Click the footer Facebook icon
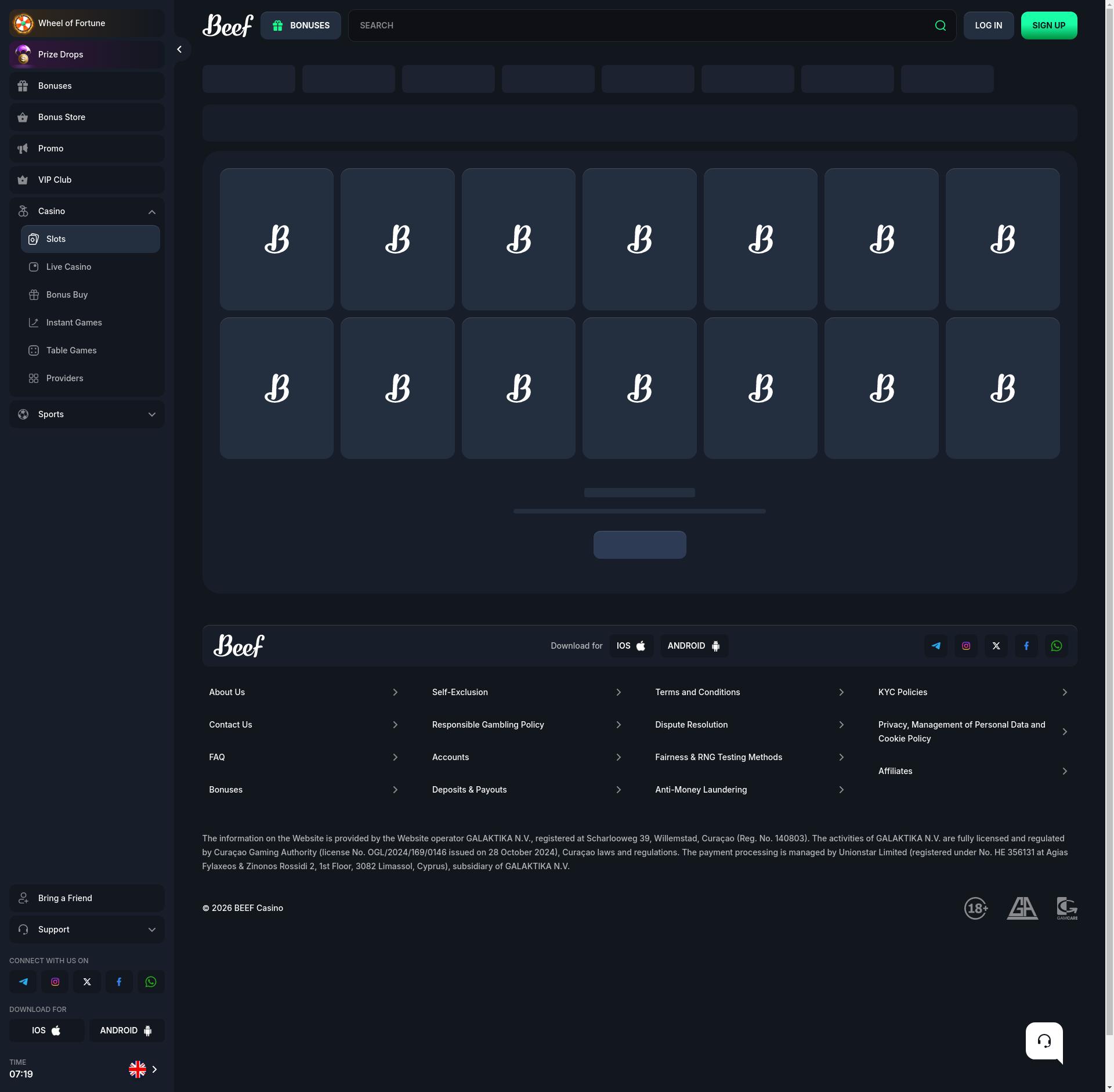 pos(1026,646)
